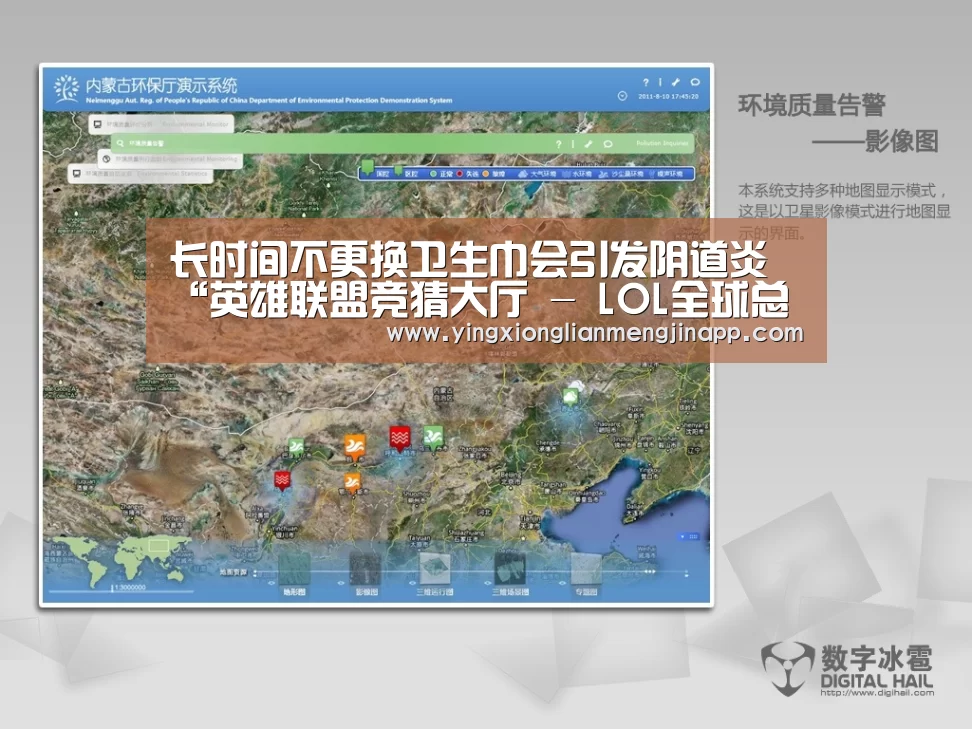Viewport: 972px width, 729px height.
Task: Click the 地图资源 map resources label
Action: (233, 572)
